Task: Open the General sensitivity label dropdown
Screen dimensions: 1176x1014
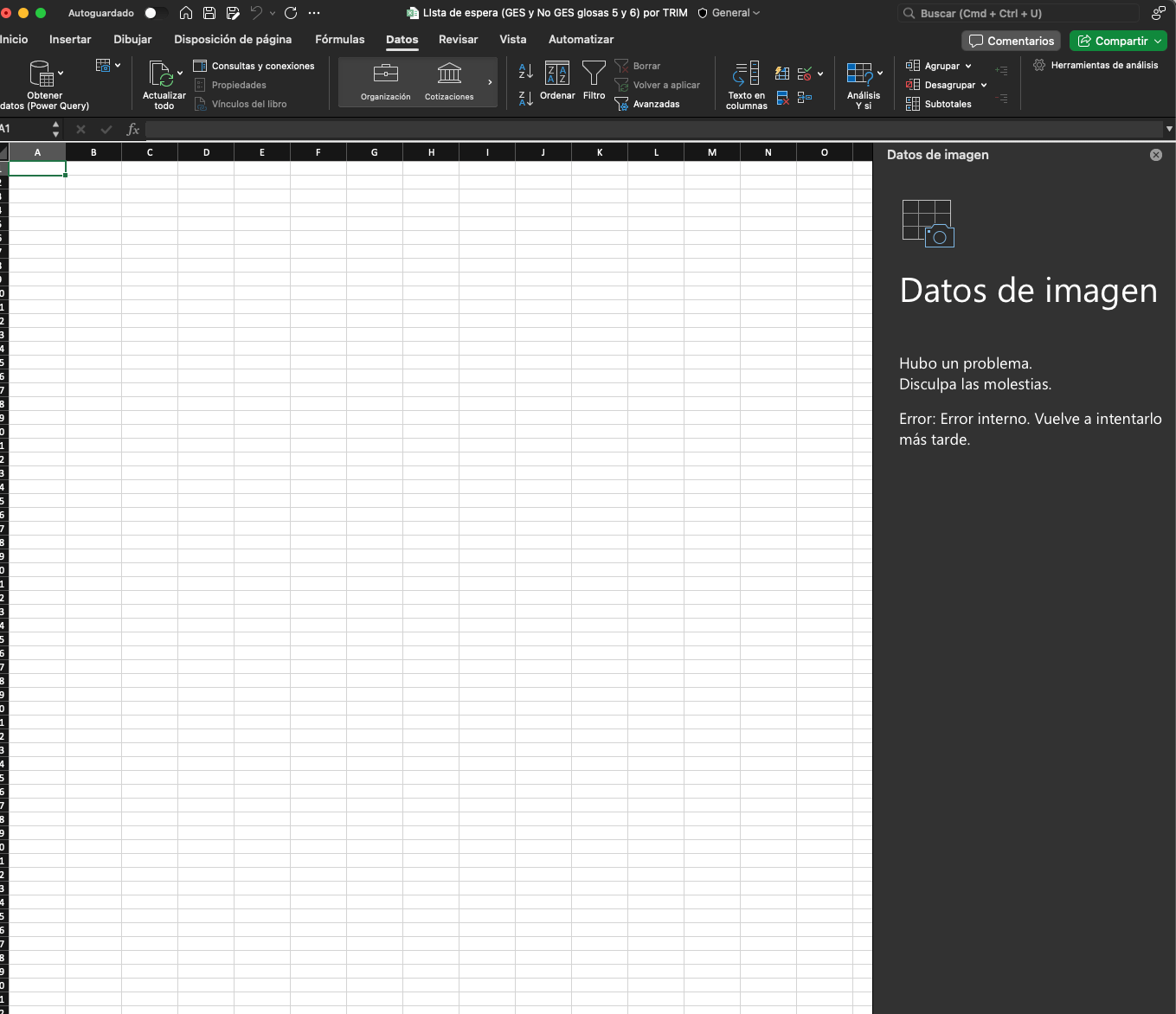Action: point(729,13)
